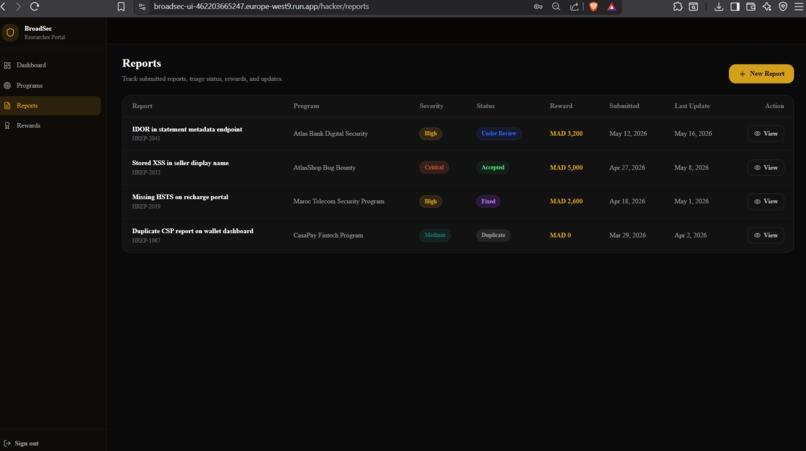Click the Report column header
The image size is (806, 451).
(142, 106)
